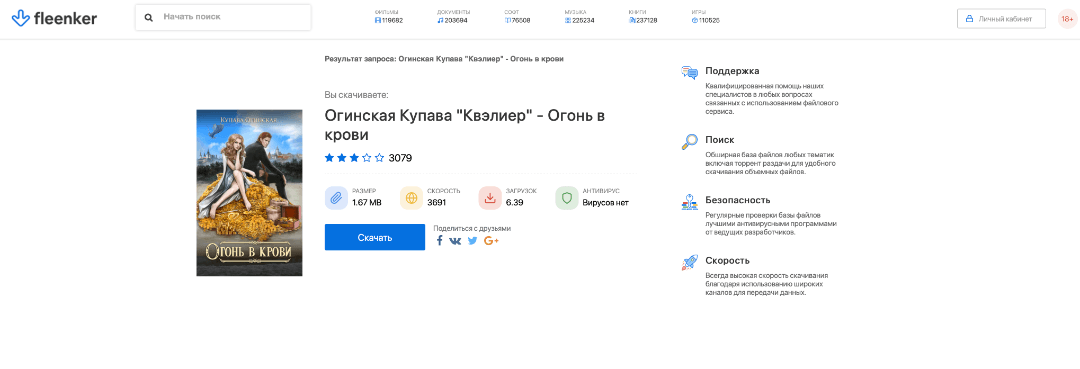Rate with the first star
The height and width of the screenshot is (369, 1080).
[x=330, y=158]
